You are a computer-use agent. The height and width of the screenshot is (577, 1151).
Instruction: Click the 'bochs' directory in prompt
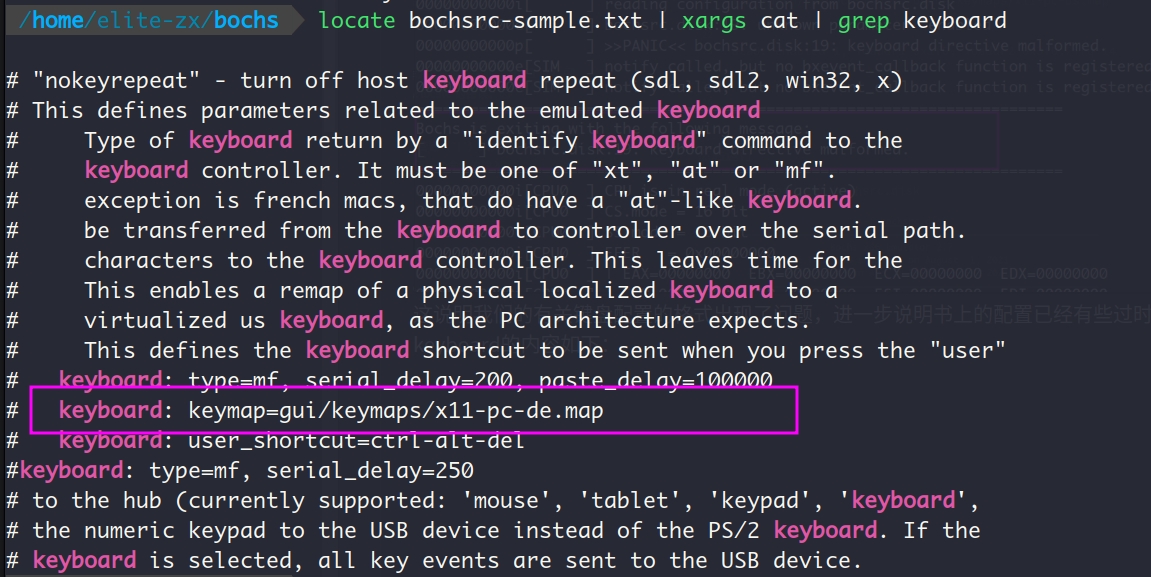246,21
